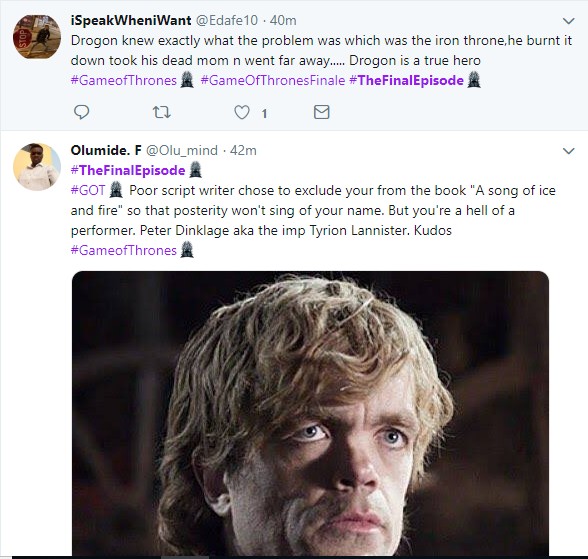Open the #GOT hashtag link
This screenshot has height=559, width=588.
[88, 190]
